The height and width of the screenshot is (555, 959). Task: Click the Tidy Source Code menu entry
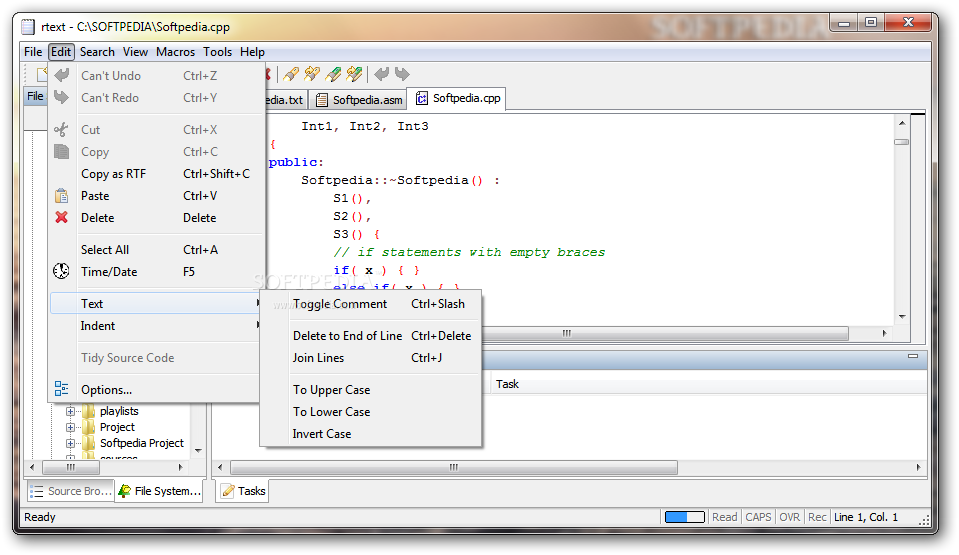[x=157, y=357]
